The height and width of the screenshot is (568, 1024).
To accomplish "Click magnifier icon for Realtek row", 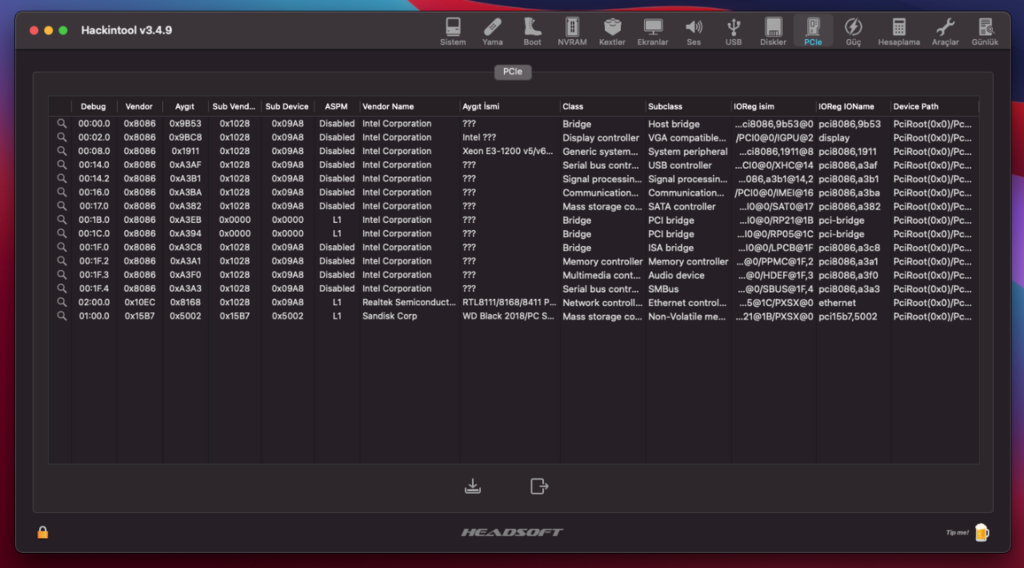I will 61,302.
